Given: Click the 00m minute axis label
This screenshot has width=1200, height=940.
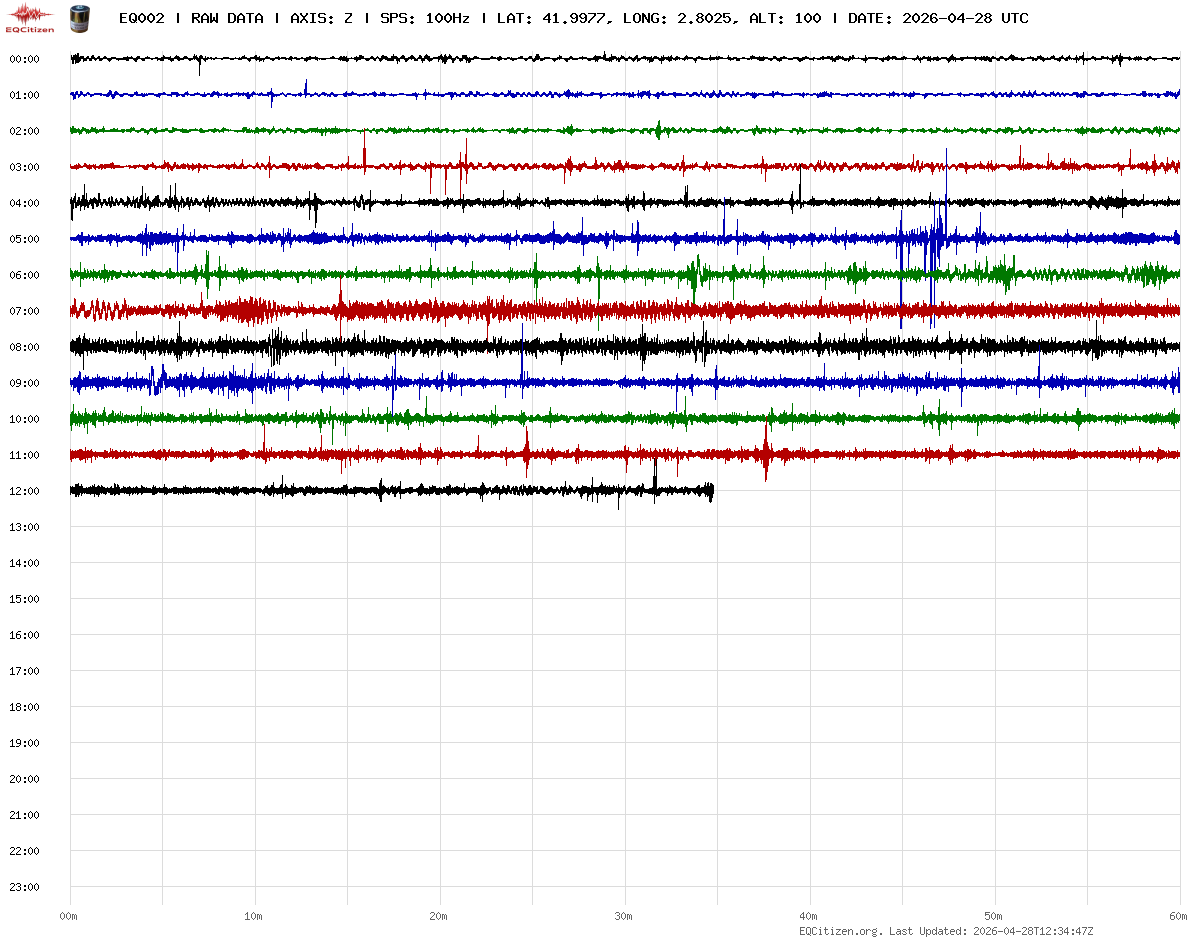Looking at the screenshot, I should coord(70,916).
